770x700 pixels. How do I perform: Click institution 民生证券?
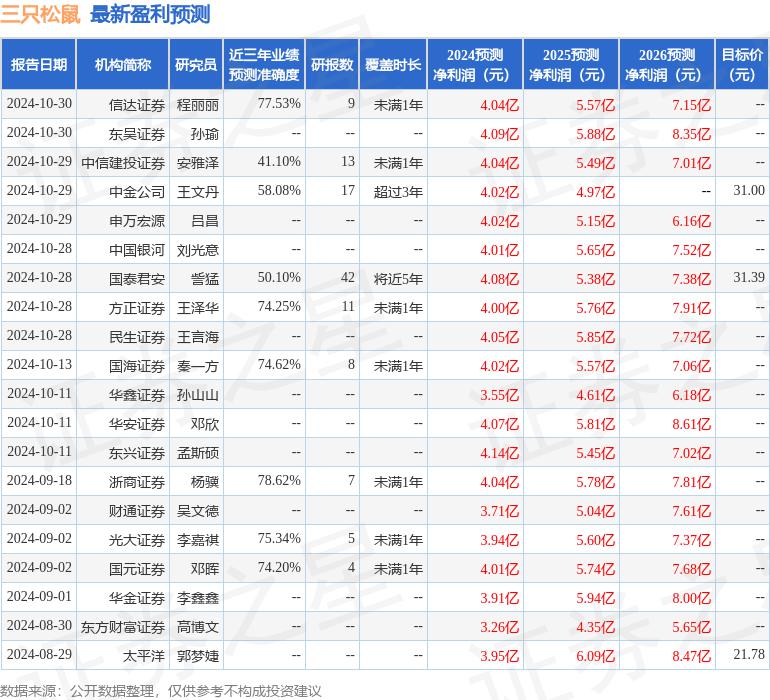[137, 336]
